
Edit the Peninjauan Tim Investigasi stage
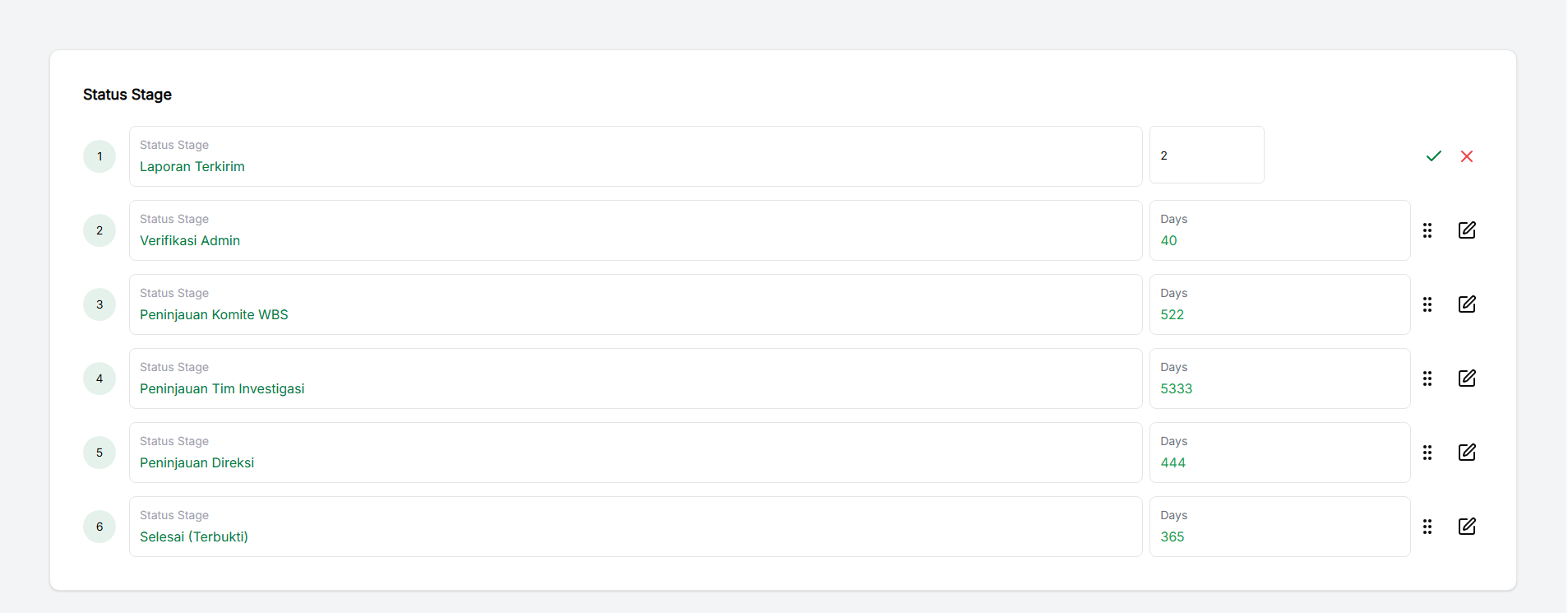(1467, 378)
